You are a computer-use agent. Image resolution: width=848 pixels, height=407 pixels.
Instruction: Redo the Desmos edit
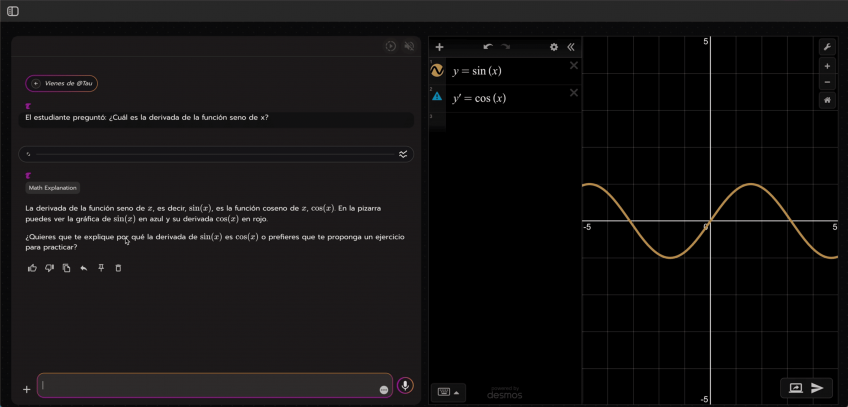click(x=506, y=47)
